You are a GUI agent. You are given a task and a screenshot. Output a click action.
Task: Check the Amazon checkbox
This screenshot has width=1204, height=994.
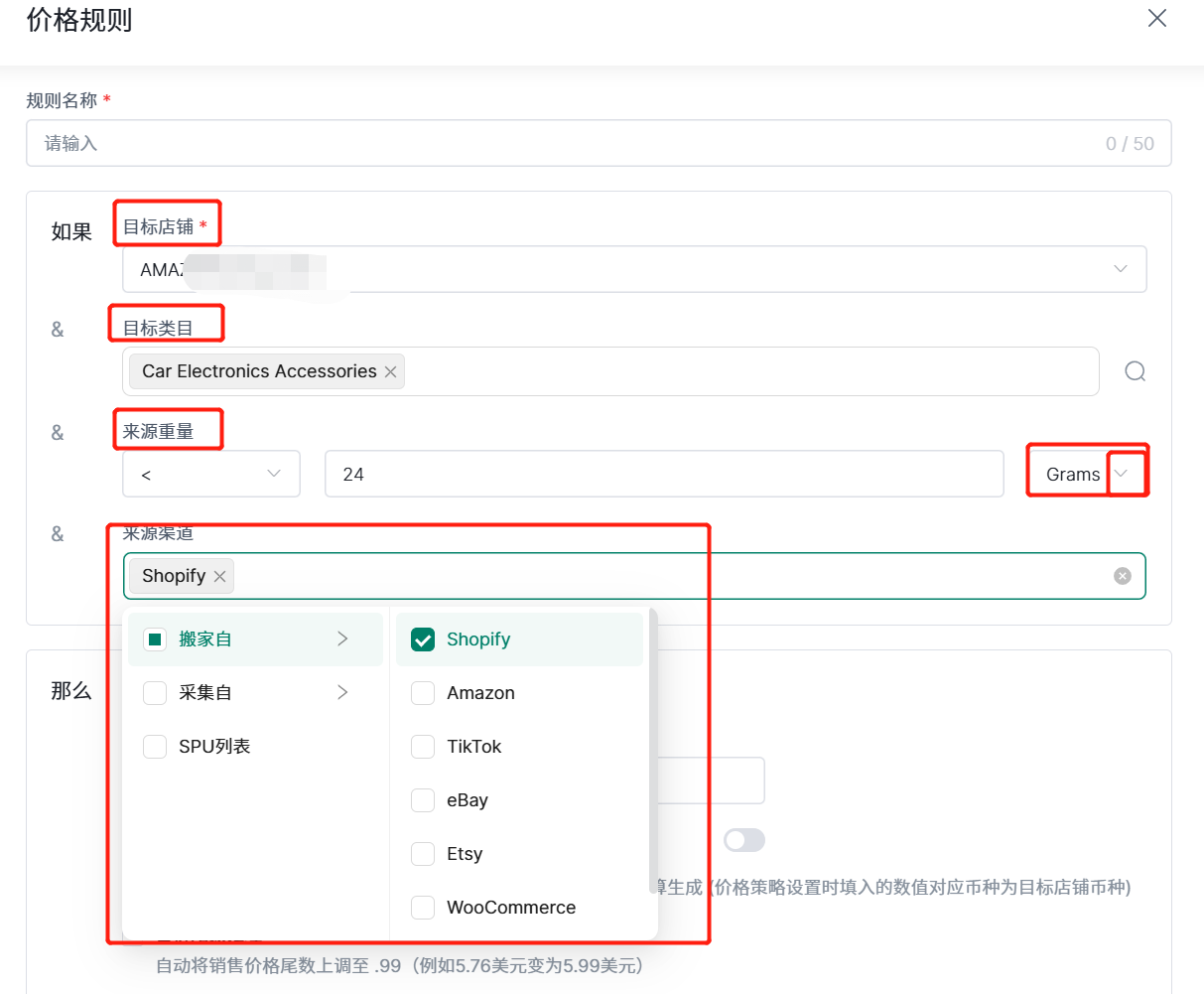pos(423,693)
